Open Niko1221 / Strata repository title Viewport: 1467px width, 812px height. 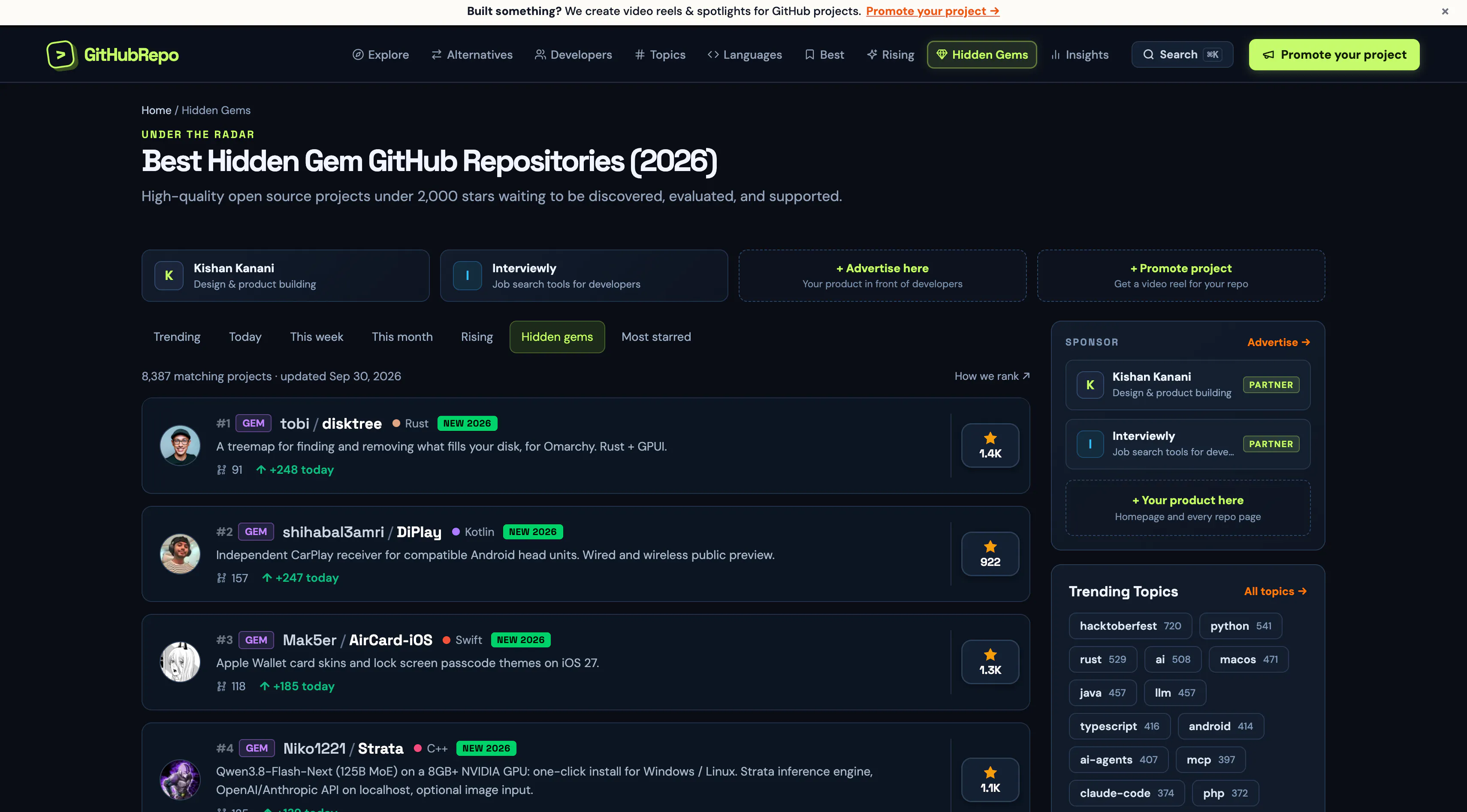coord(344,748)
